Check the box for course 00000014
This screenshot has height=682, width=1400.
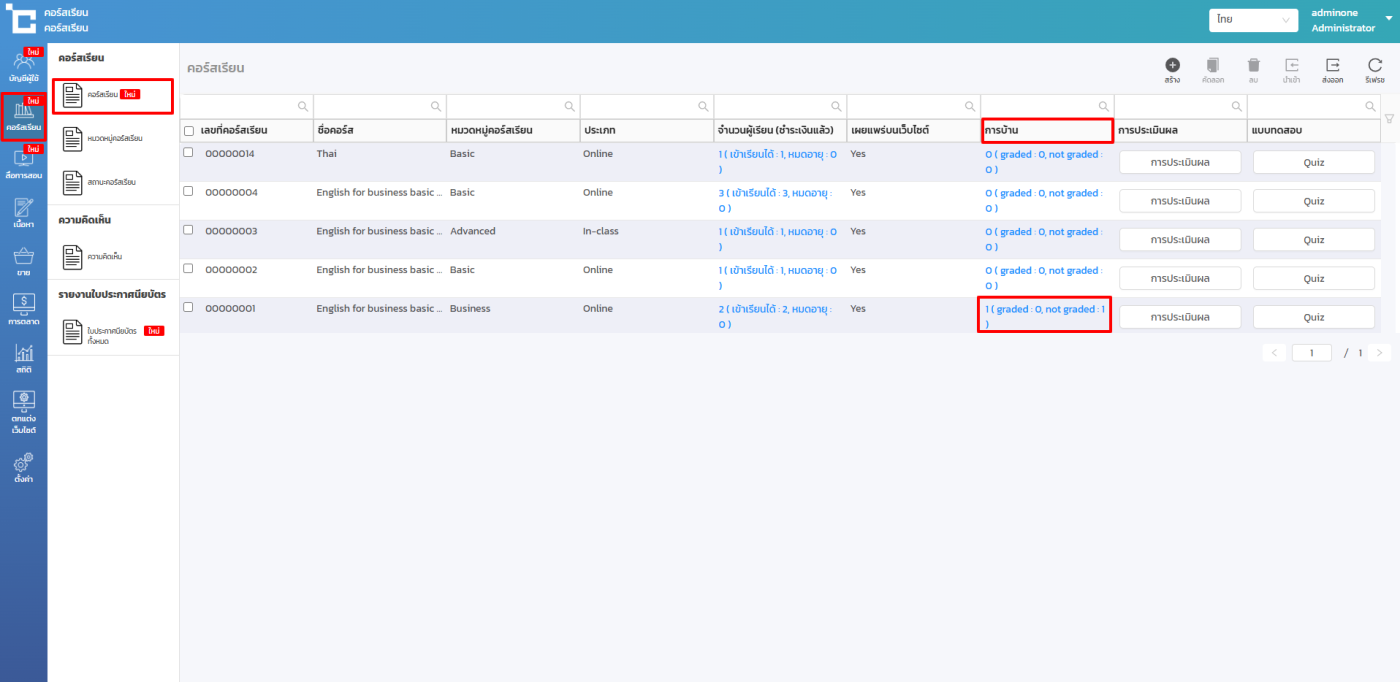click(188, 152)
